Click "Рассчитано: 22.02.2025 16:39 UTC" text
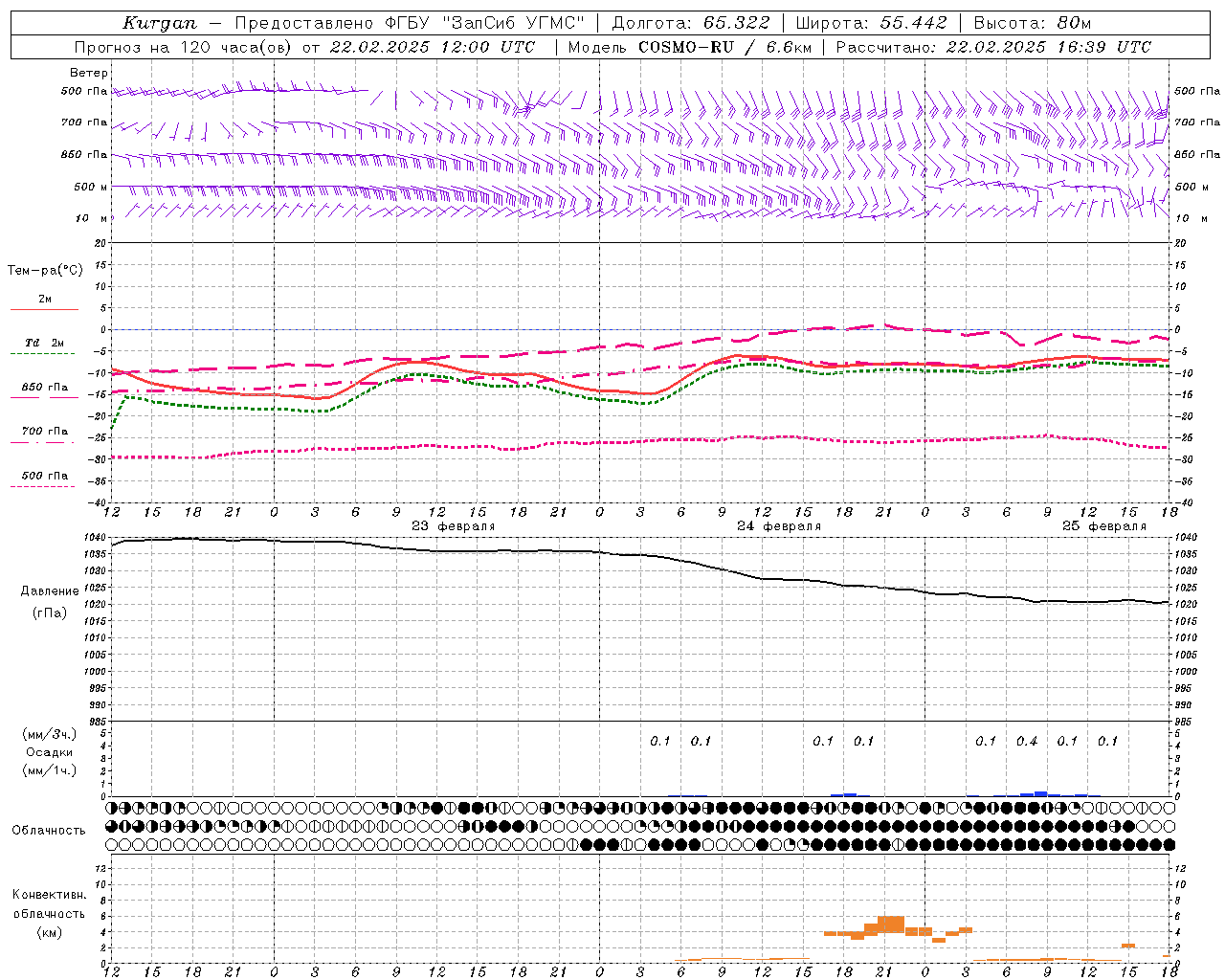The image size is (1225, 980). [993, 47]
